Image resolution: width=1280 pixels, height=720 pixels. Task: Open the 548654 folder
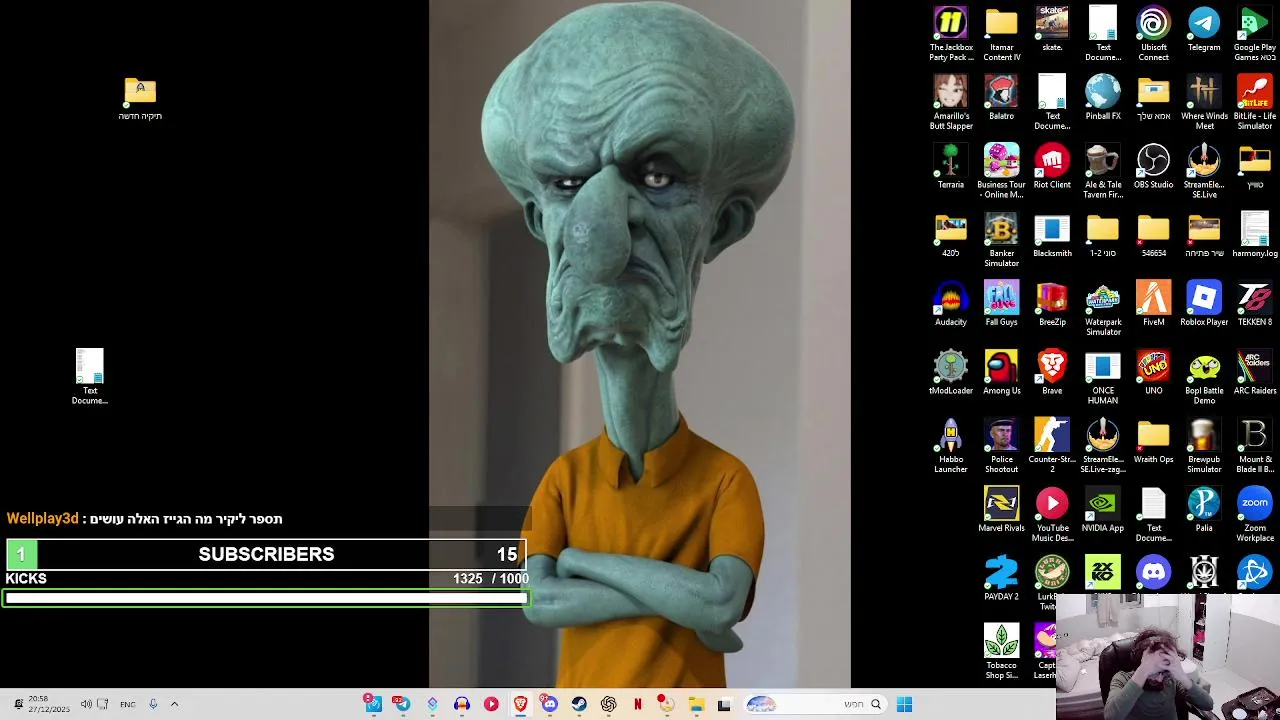[x=1153, y=236]
